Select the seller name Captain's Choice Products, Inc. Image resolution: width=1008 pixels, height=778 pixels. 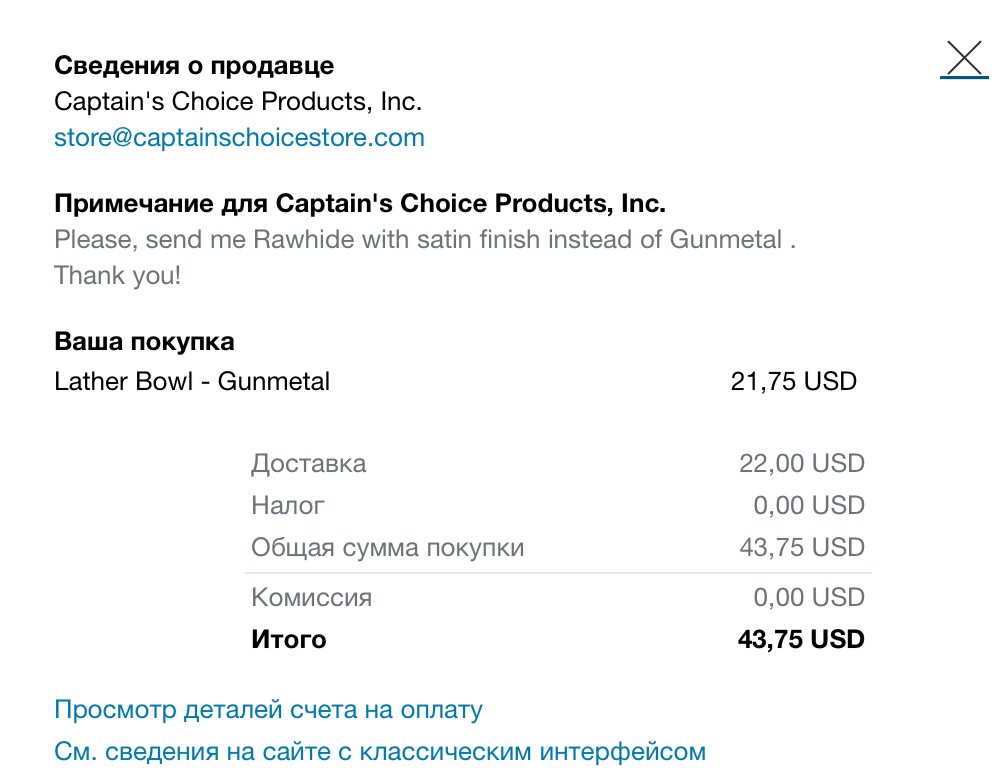coord(238,102)
